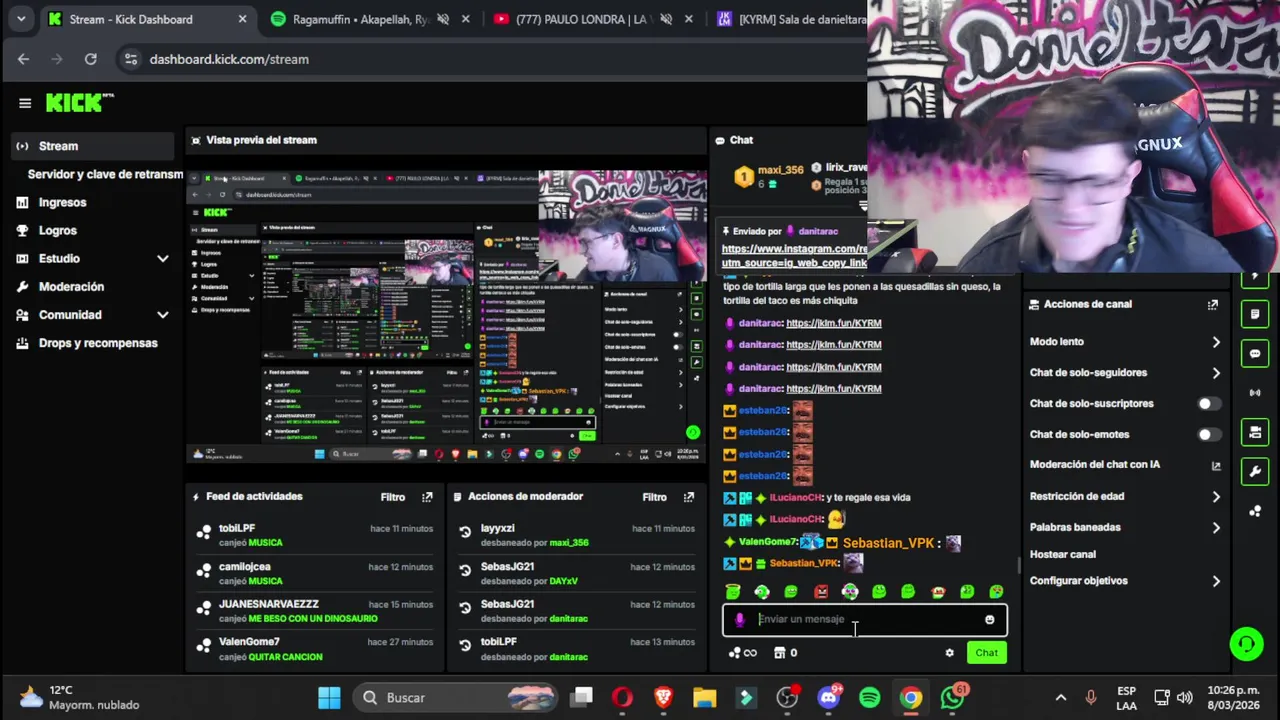Screen dimensions: 1280x720
Task: Click the stream preview thumbnail
Action: coord(446,316)
